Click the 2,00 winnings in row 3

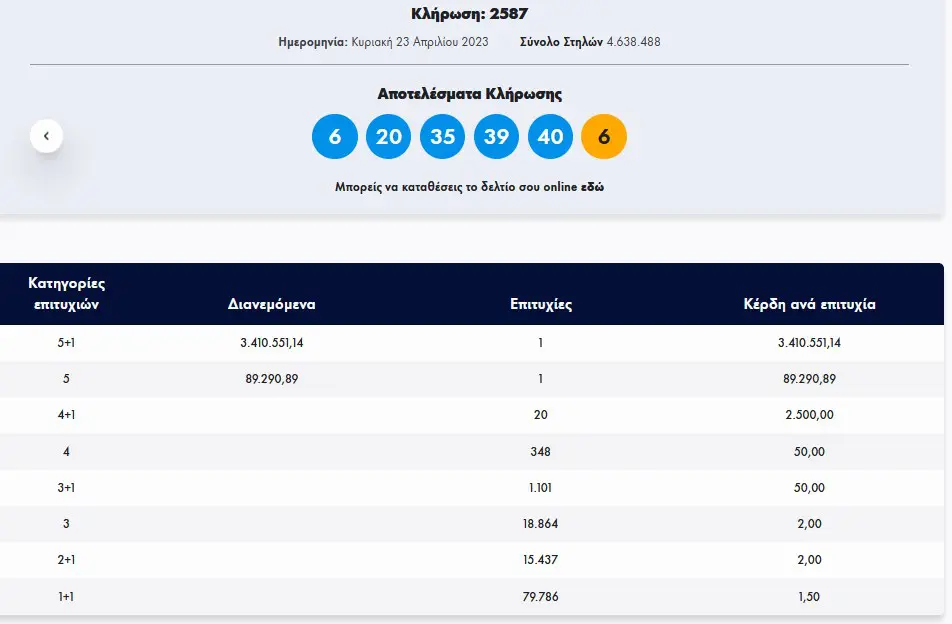809,523
